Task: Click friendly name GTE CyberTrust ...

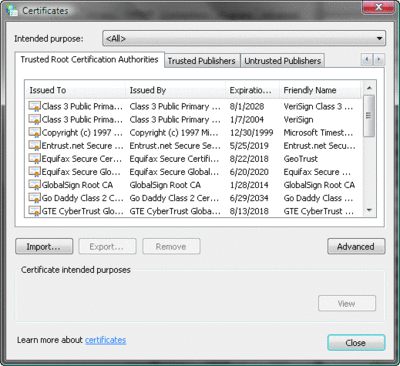Action: coord(319,211)
